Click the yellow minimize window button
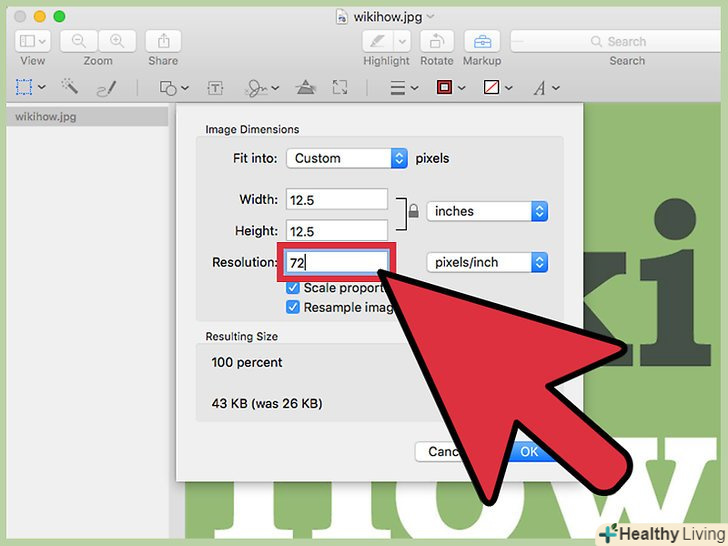Viewport: 728px width, 546px height. point(39,17)
